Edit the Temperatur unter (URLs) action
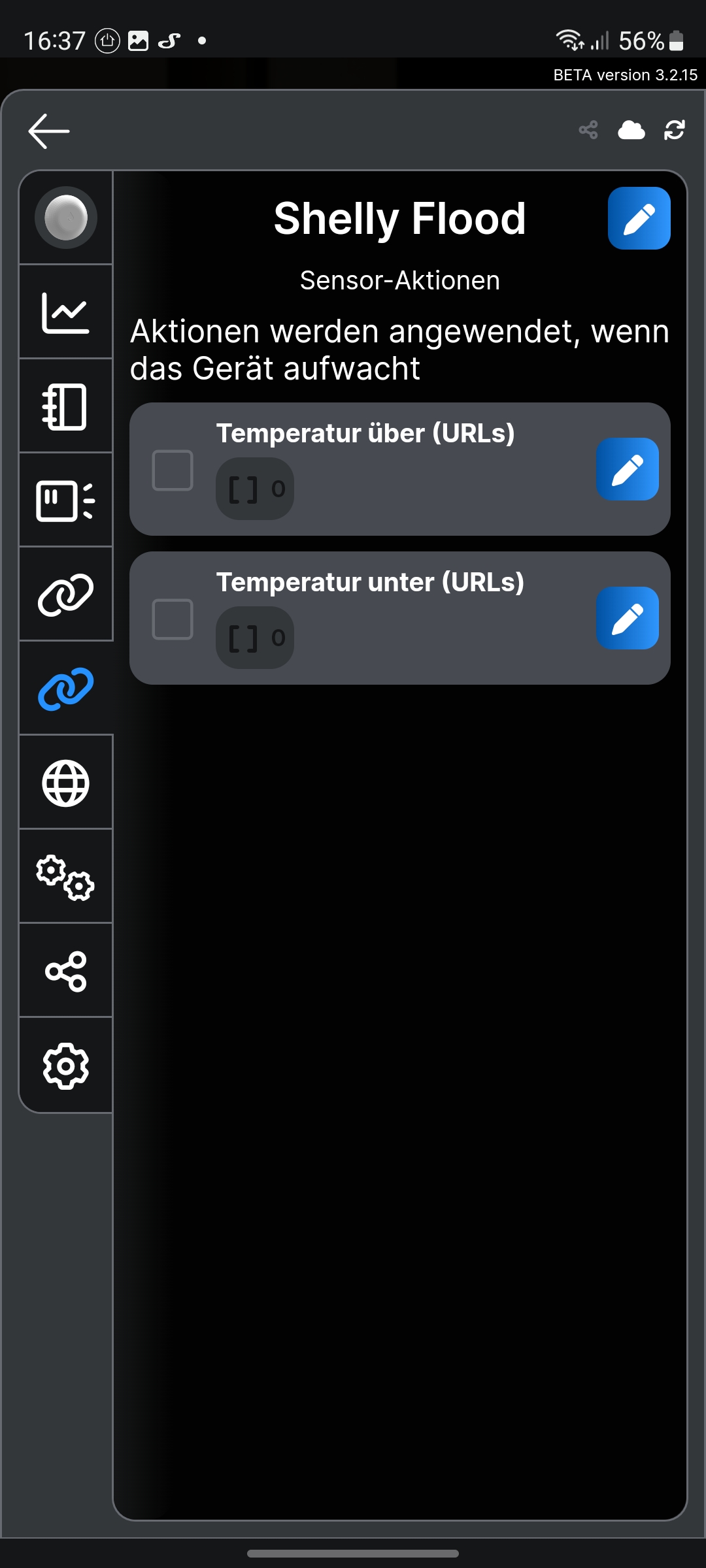The height and width of the screenshot is (1568, 706). (627, 618)
